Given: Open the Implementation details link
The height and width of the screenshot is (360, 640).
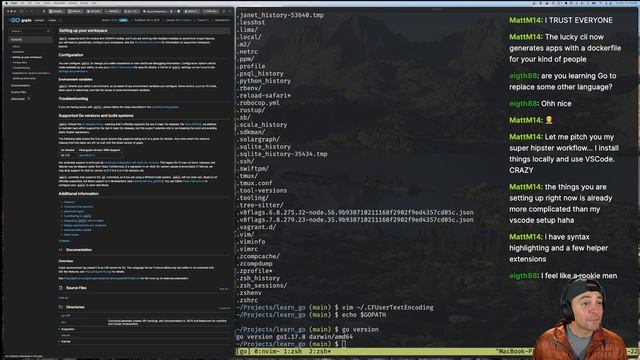Looking at the screenshot, I should click(78, 230).
